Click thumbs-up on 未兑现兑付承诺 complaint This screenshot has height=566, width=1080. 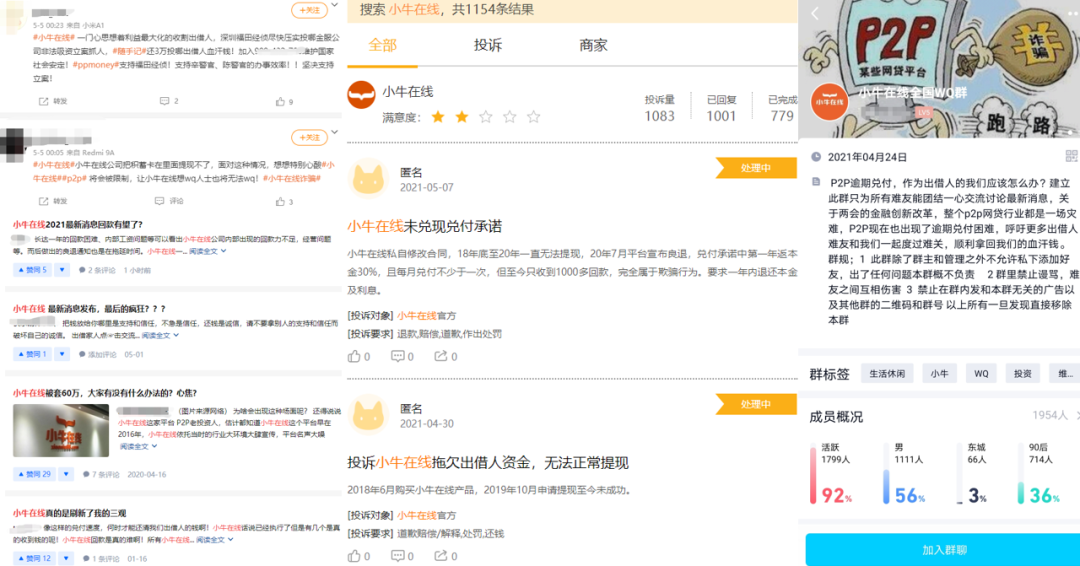[358, 357]
